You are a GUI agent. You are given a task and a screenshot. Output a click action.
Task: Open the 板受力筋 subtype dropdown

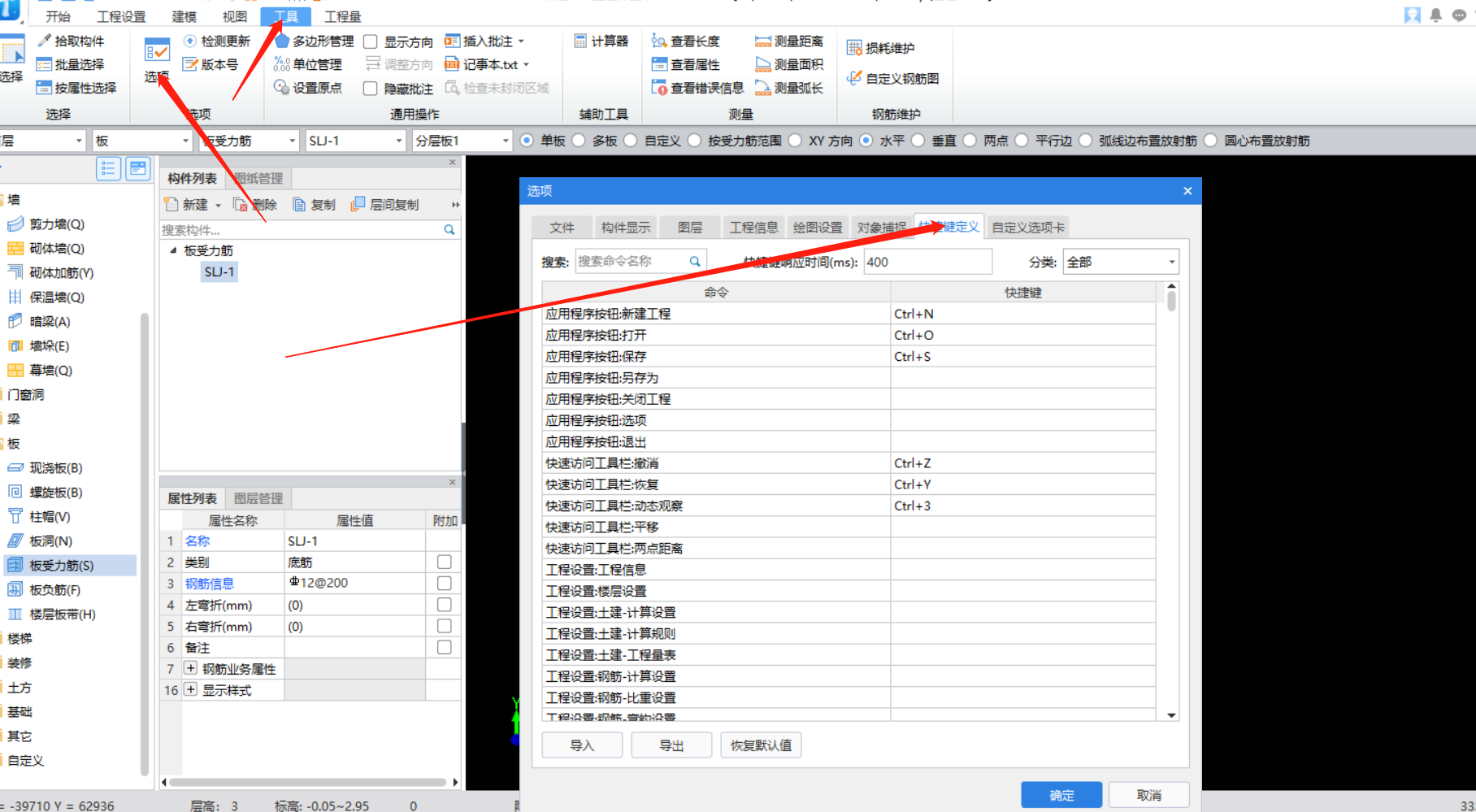click(250, 141)
